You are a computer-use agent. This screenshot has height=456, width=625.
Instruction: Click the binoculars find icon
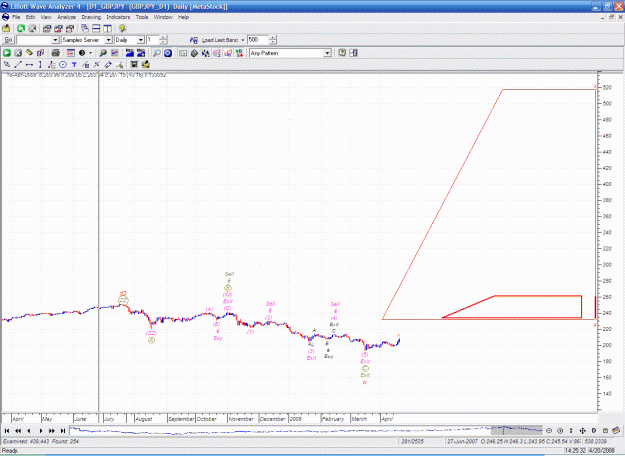point(103,53)
